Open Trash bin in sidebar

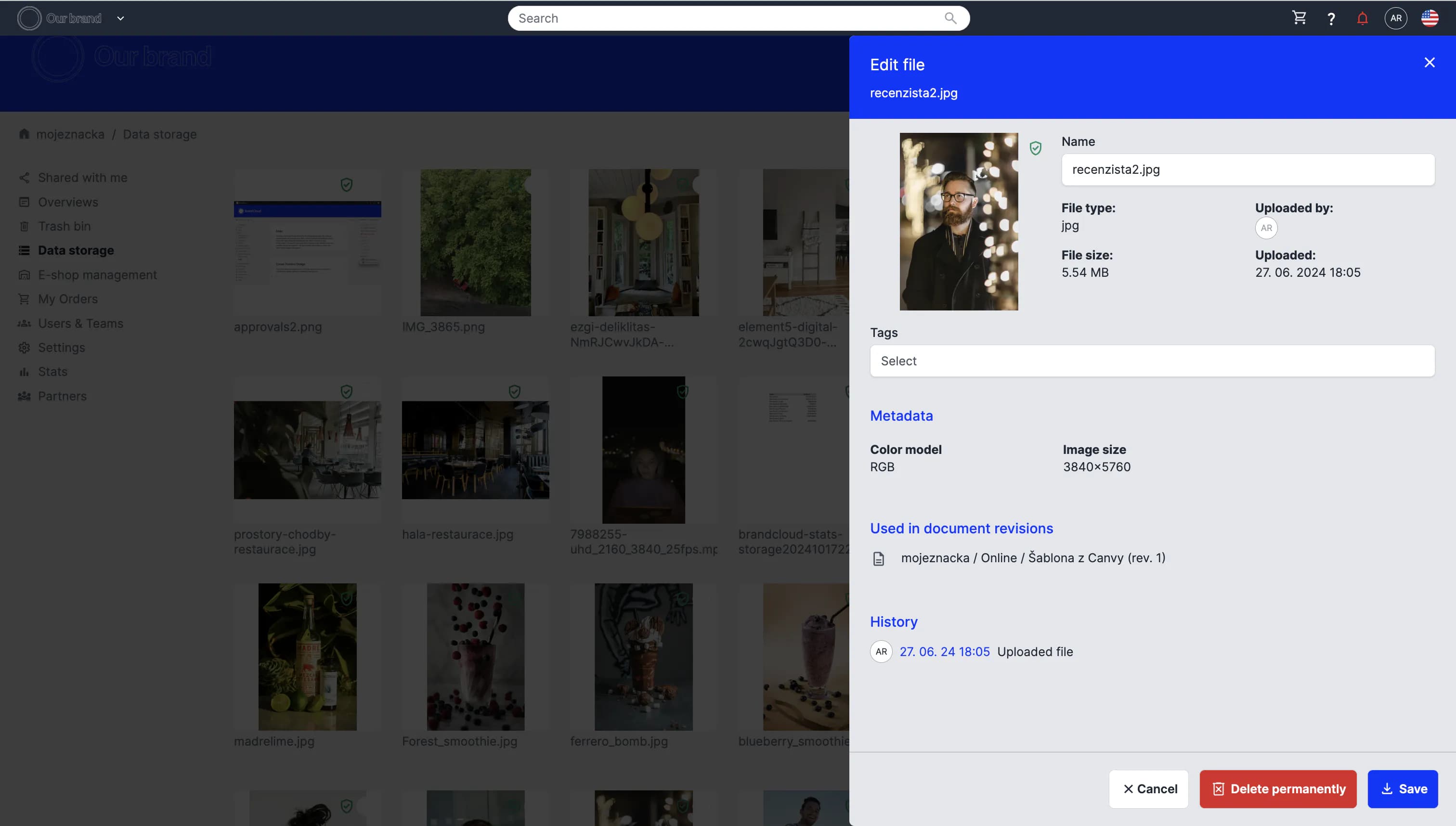coord(64,226)
